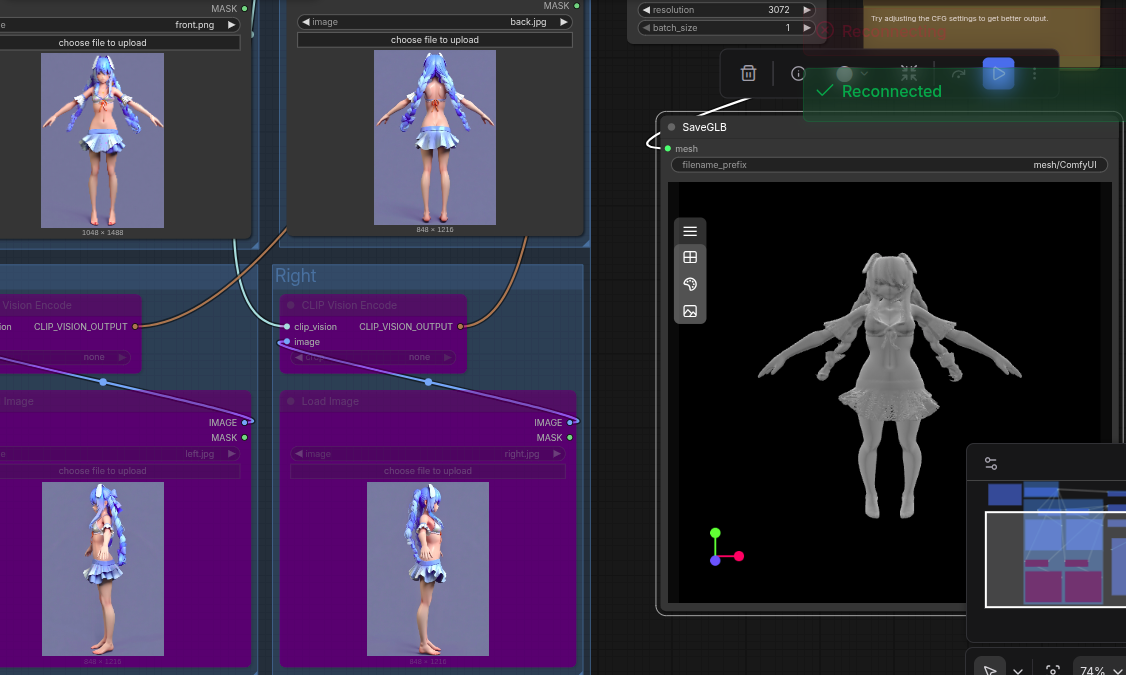1126x675 pixels.
Task: Open the 74% zoom level dropdown
Action: pos(1098,671)
